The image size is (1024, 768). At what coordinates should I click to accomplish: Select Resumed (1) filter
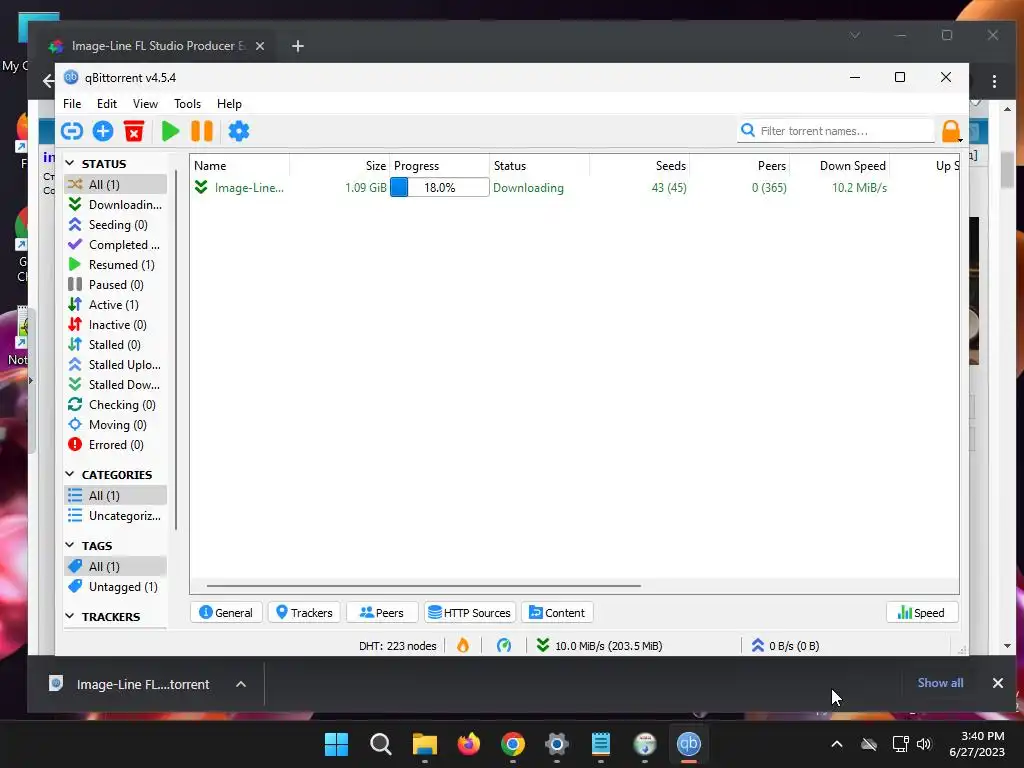pos(116,264)
